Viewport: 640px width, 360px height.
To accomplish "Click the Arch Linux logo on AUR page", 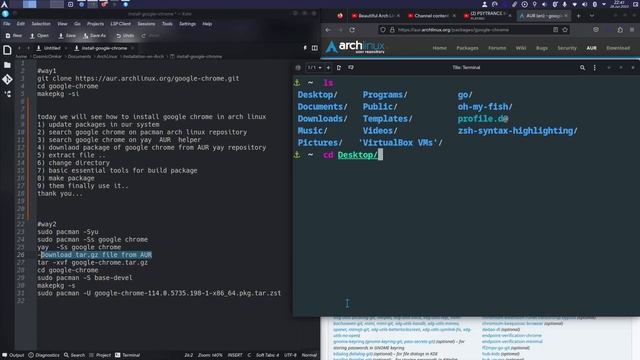I will (x=355, y=47).
